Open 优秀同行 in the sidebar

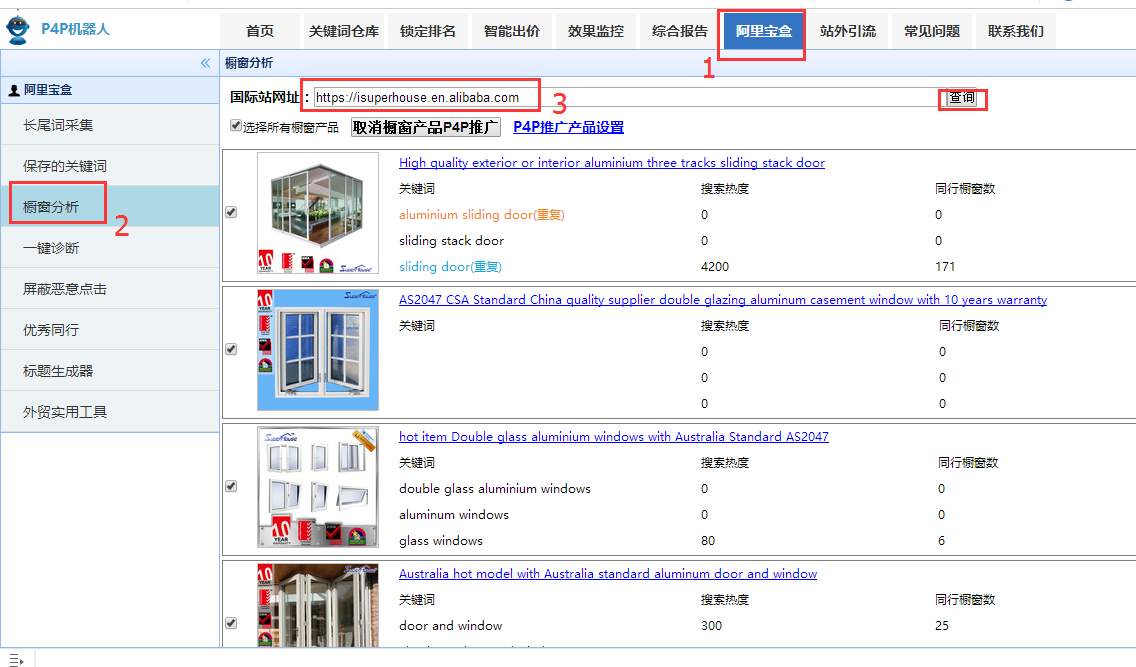click(x=110, y=330)
